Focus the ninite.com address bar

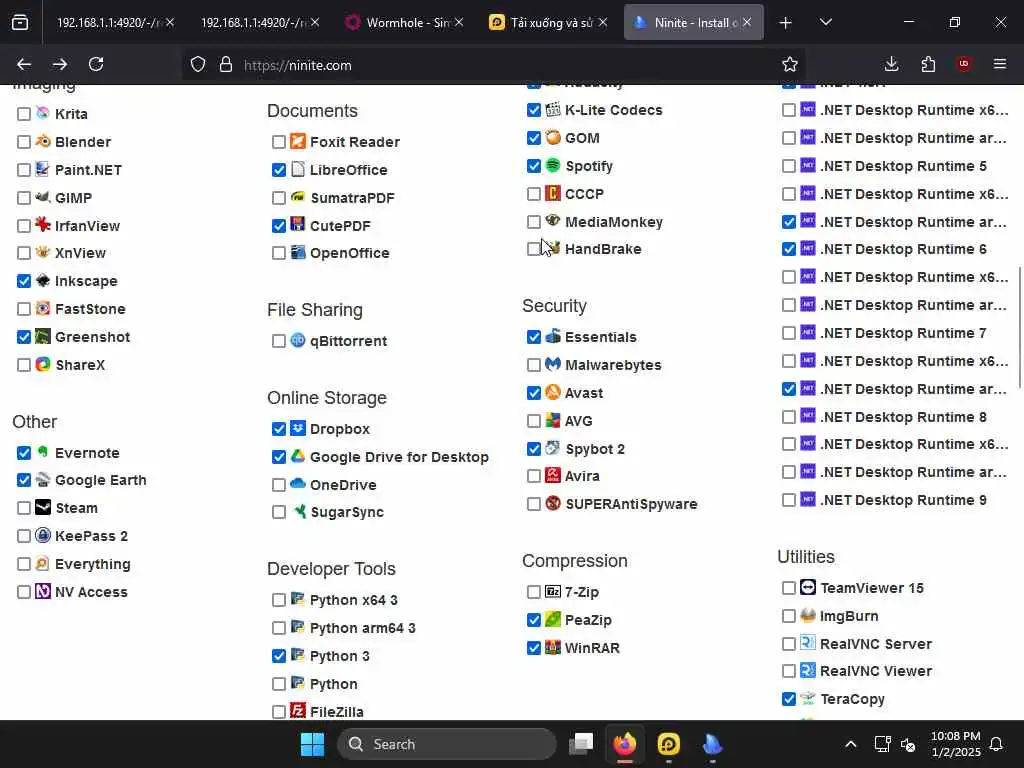pyautogui.click(x=496, y=65)
